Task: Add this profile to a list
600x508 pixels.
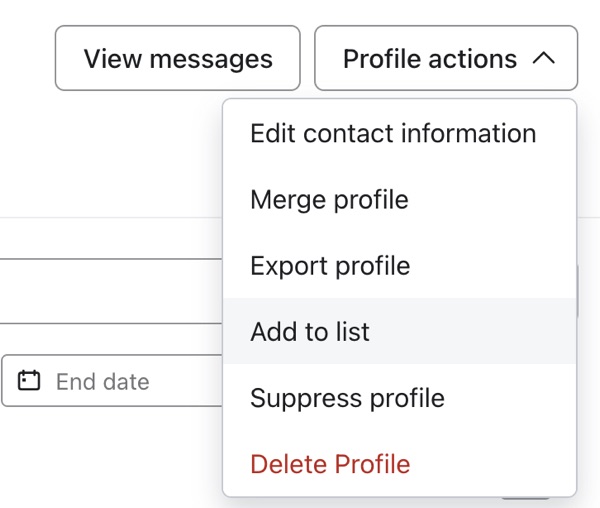Action: point(310,332)
